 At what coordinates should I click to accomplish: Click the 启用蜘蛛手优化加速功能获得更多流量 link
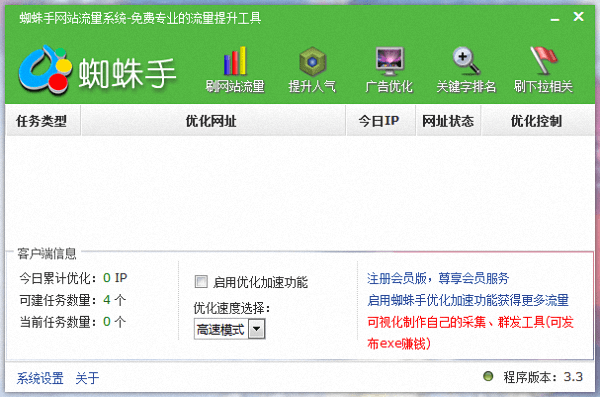[468, 300]
